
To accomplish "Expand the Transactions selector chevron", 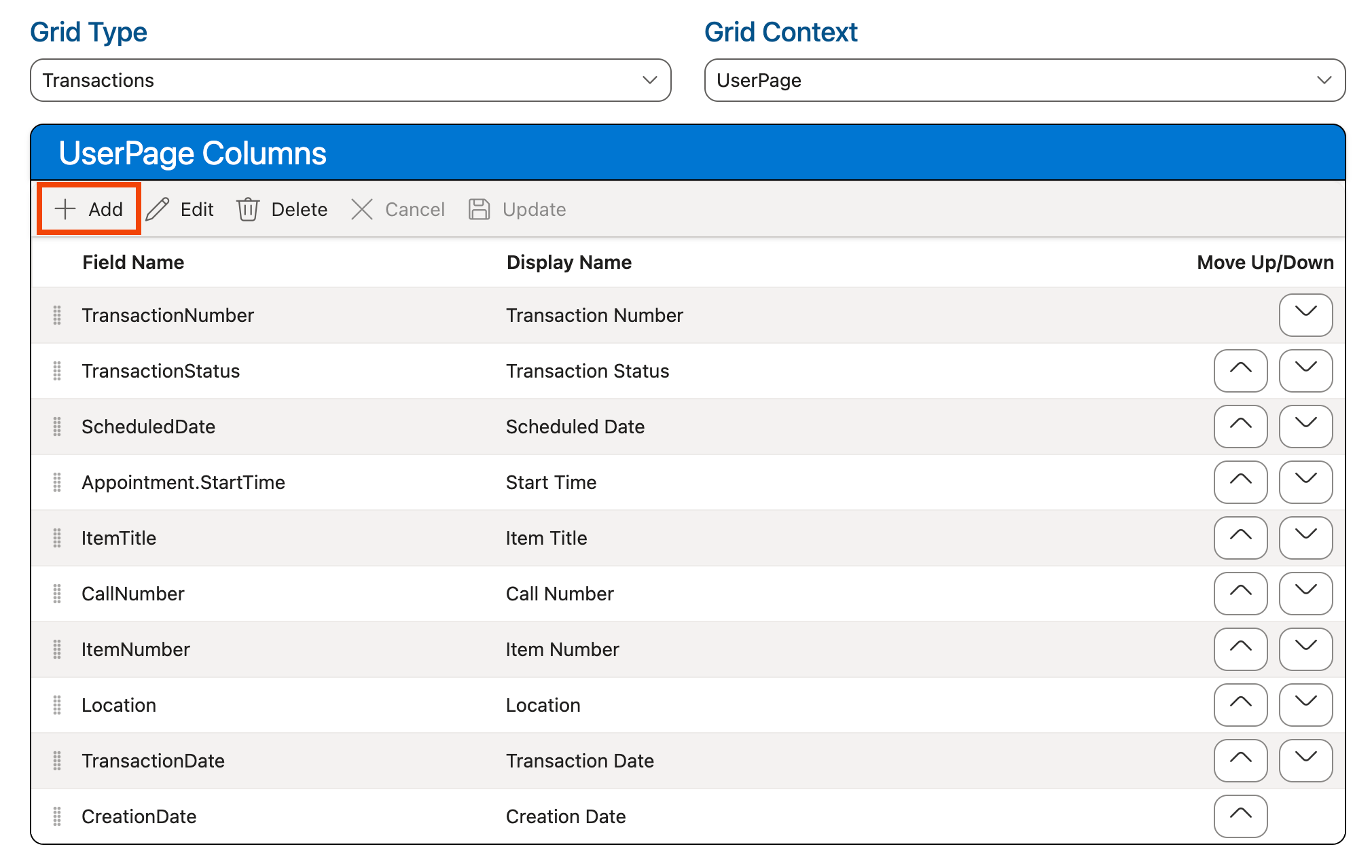I will [x=650, y=80].
